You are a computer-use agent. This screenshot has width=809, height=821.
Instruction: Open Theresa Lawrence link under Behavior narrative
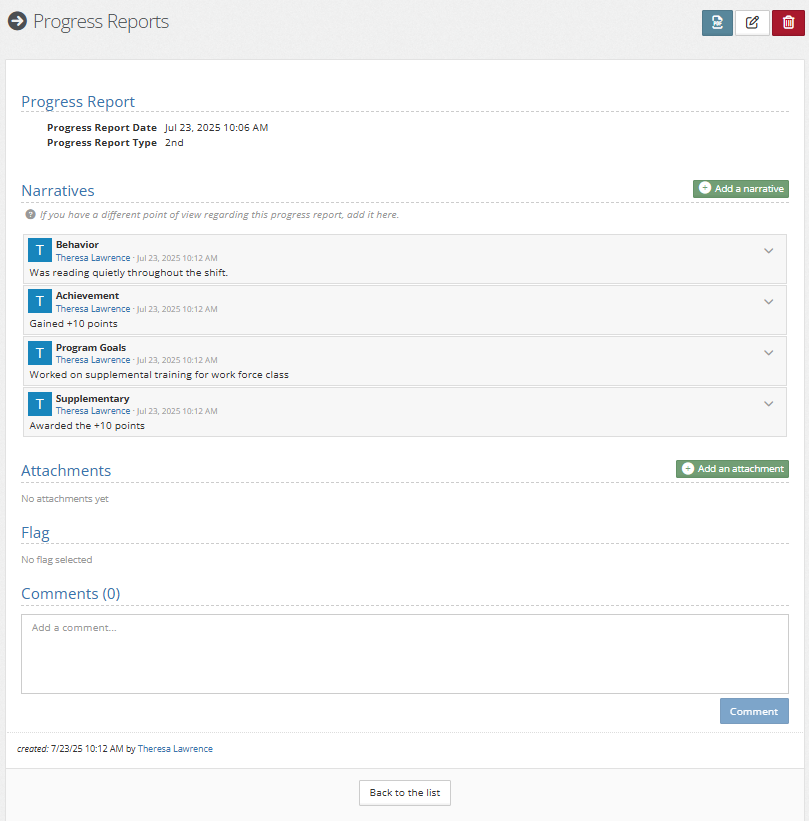(93, 258)
